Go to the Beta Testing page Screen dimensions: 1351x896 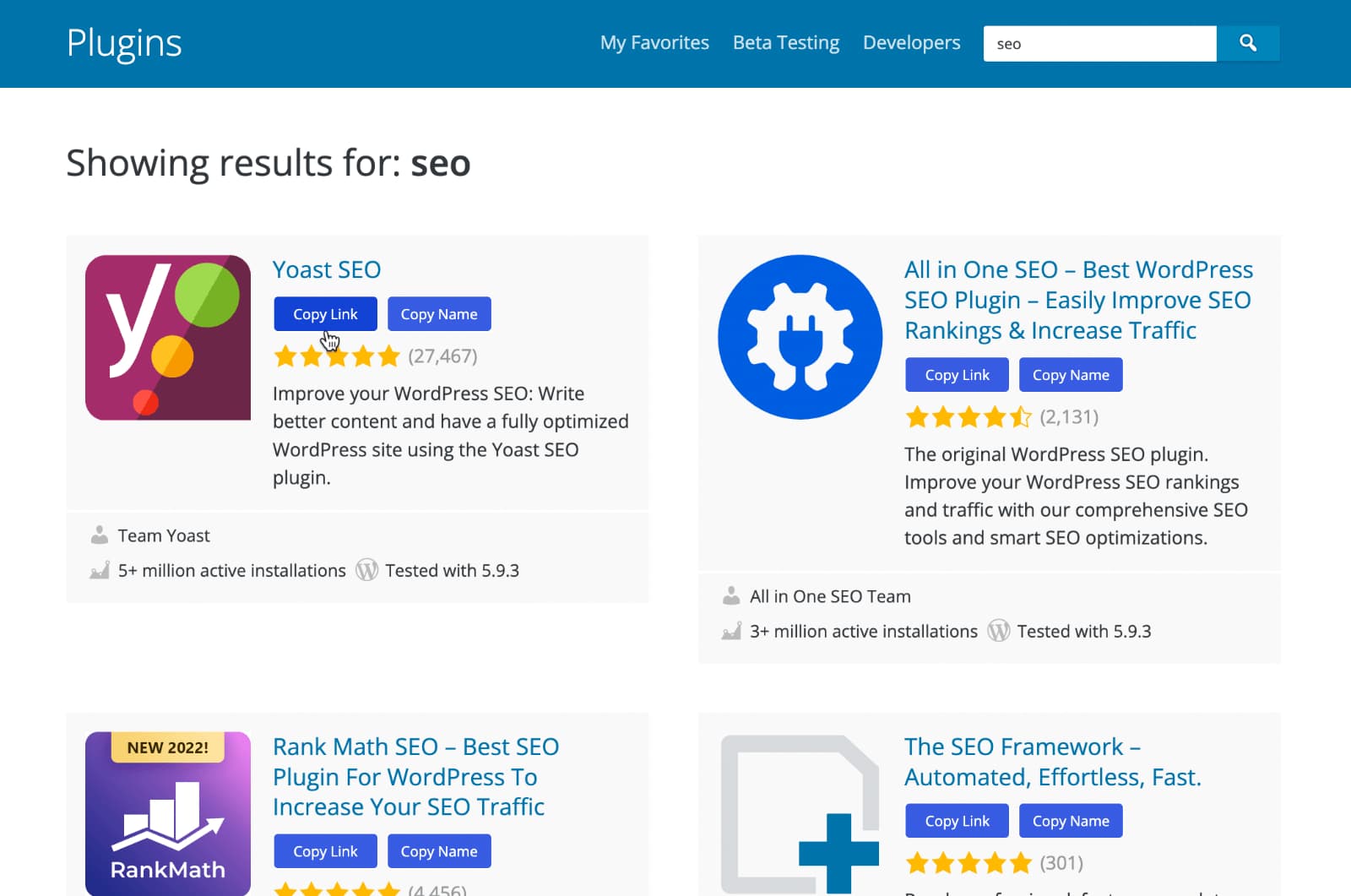[x=785, y=43]
